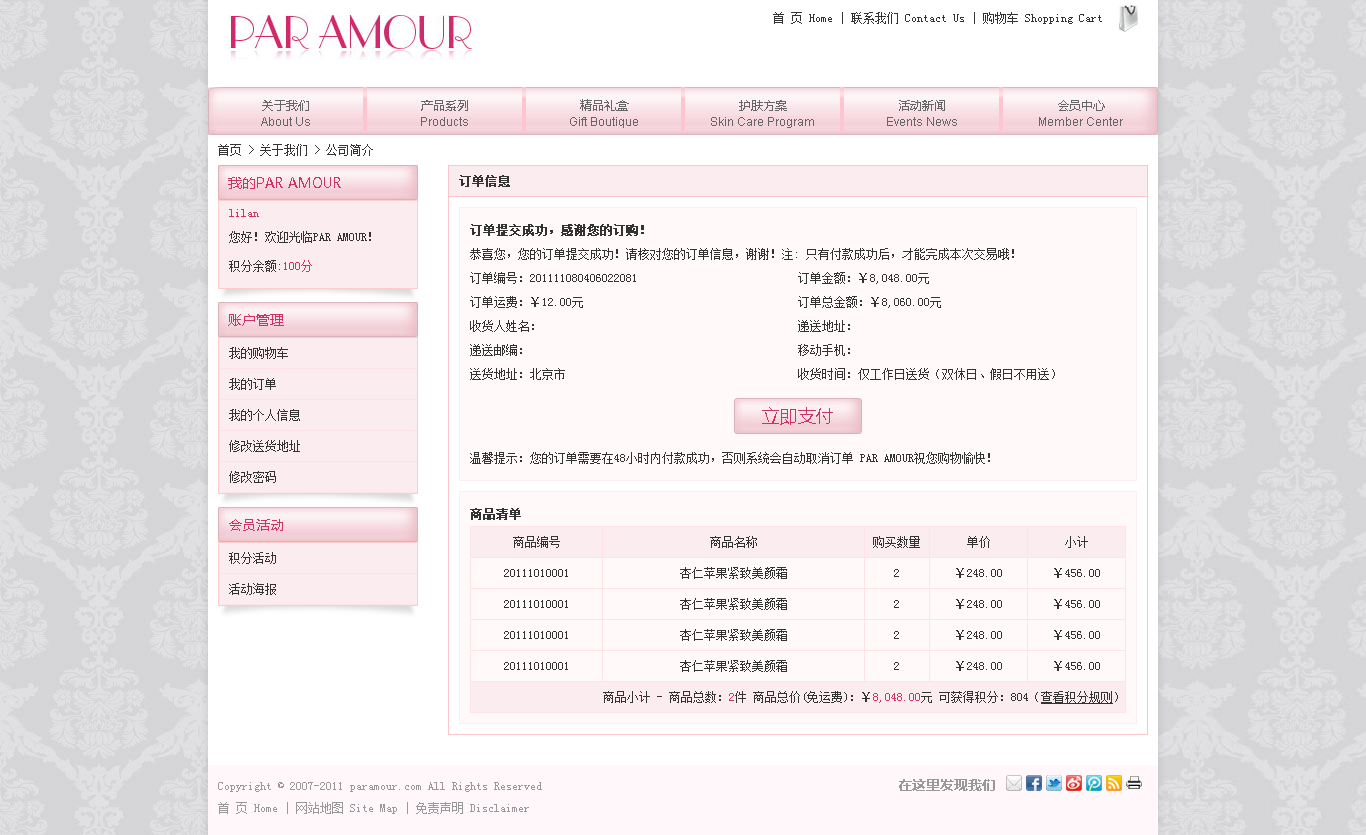Click the PAR AMOUR logo
The width and height of the screenshot is (1366, 835).
coord(351,35)
